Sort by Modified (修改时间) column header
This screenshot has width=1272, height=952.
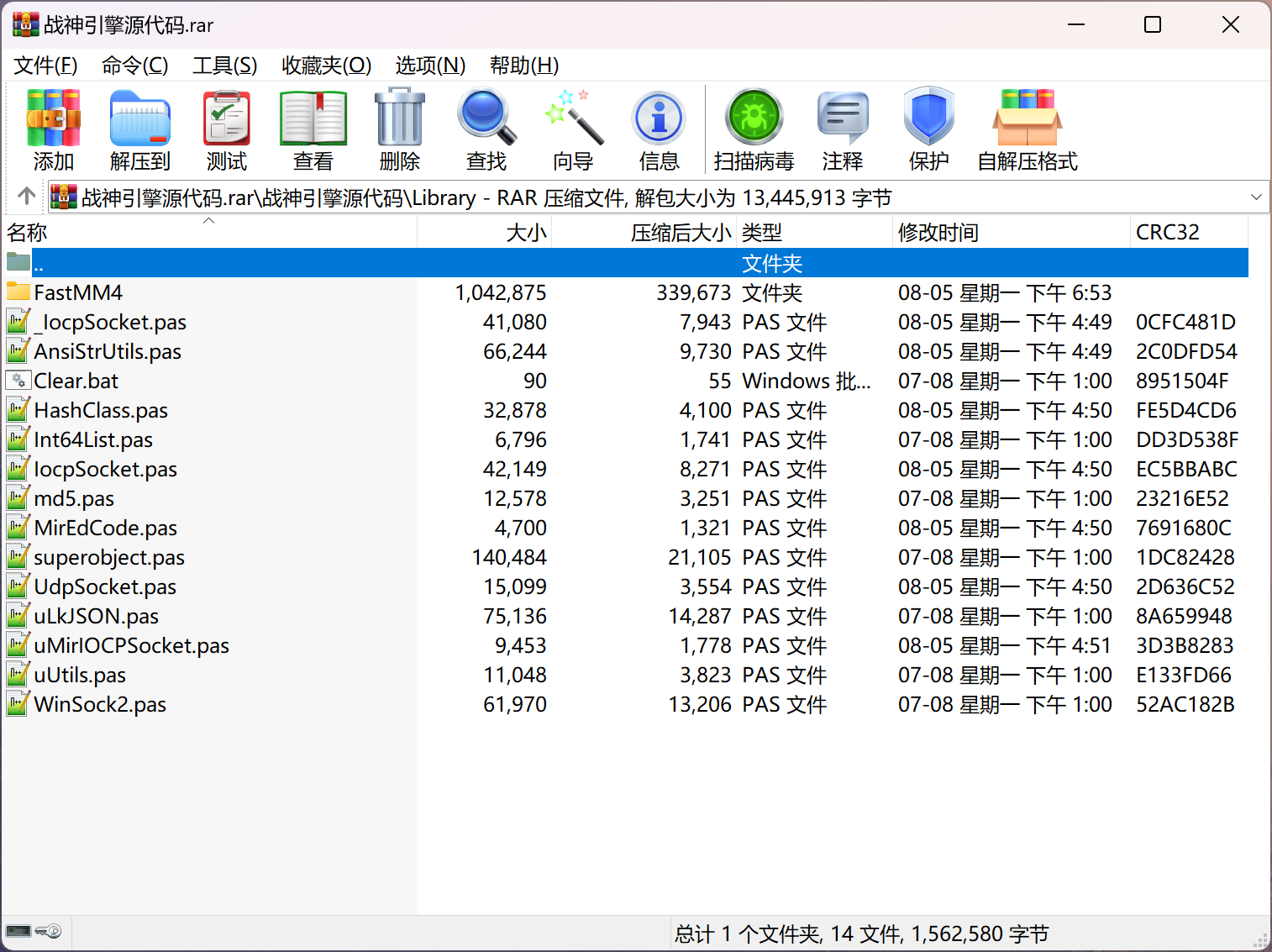[1012, 232]
